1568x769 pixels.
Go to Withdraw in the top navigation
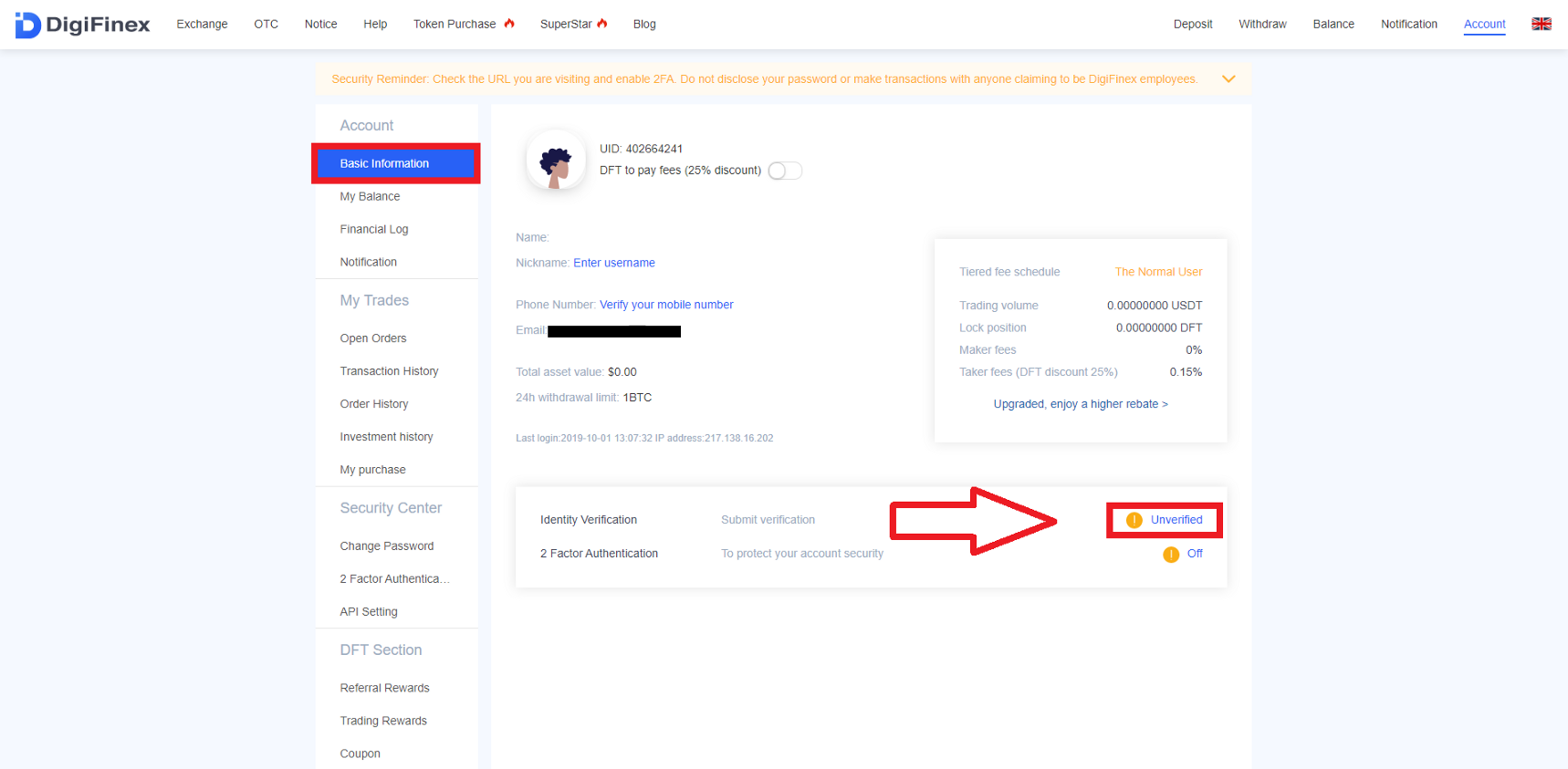click(1262, 24)
